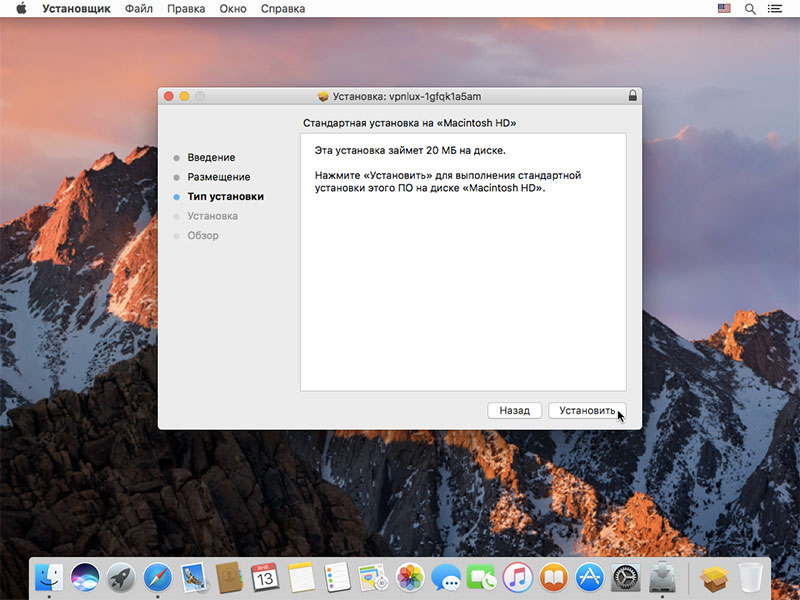Open Reminders list icon in Dock
This screenshot has height=600, width=800.
coord(337,578)
